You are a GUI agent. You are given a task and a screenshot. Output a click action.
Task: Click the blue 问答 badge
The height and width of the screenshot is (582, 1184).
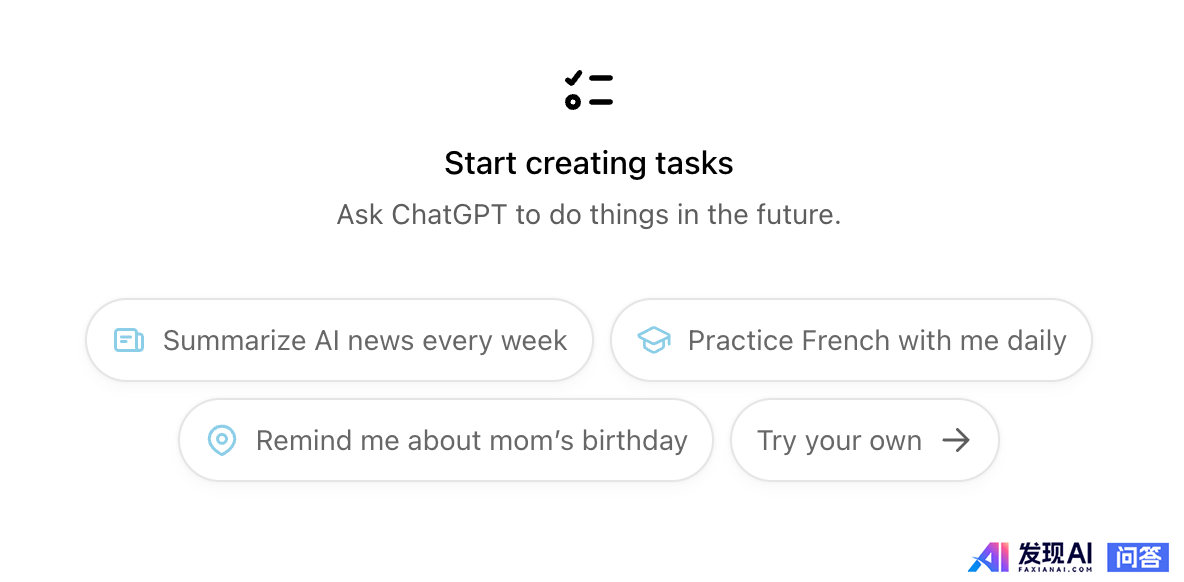tap(1138, 556)
